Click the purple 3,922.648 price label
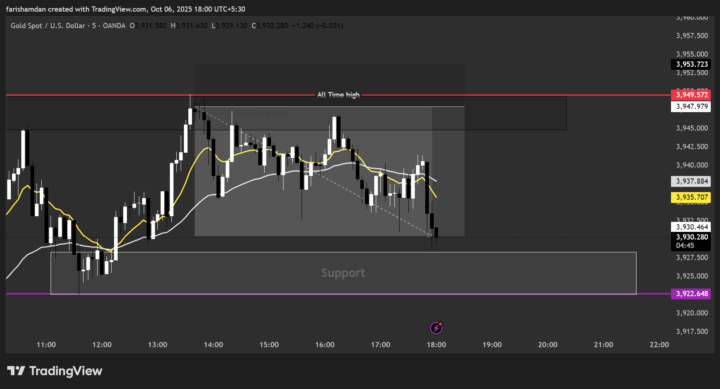720x389 pixels. coord(691,293)
